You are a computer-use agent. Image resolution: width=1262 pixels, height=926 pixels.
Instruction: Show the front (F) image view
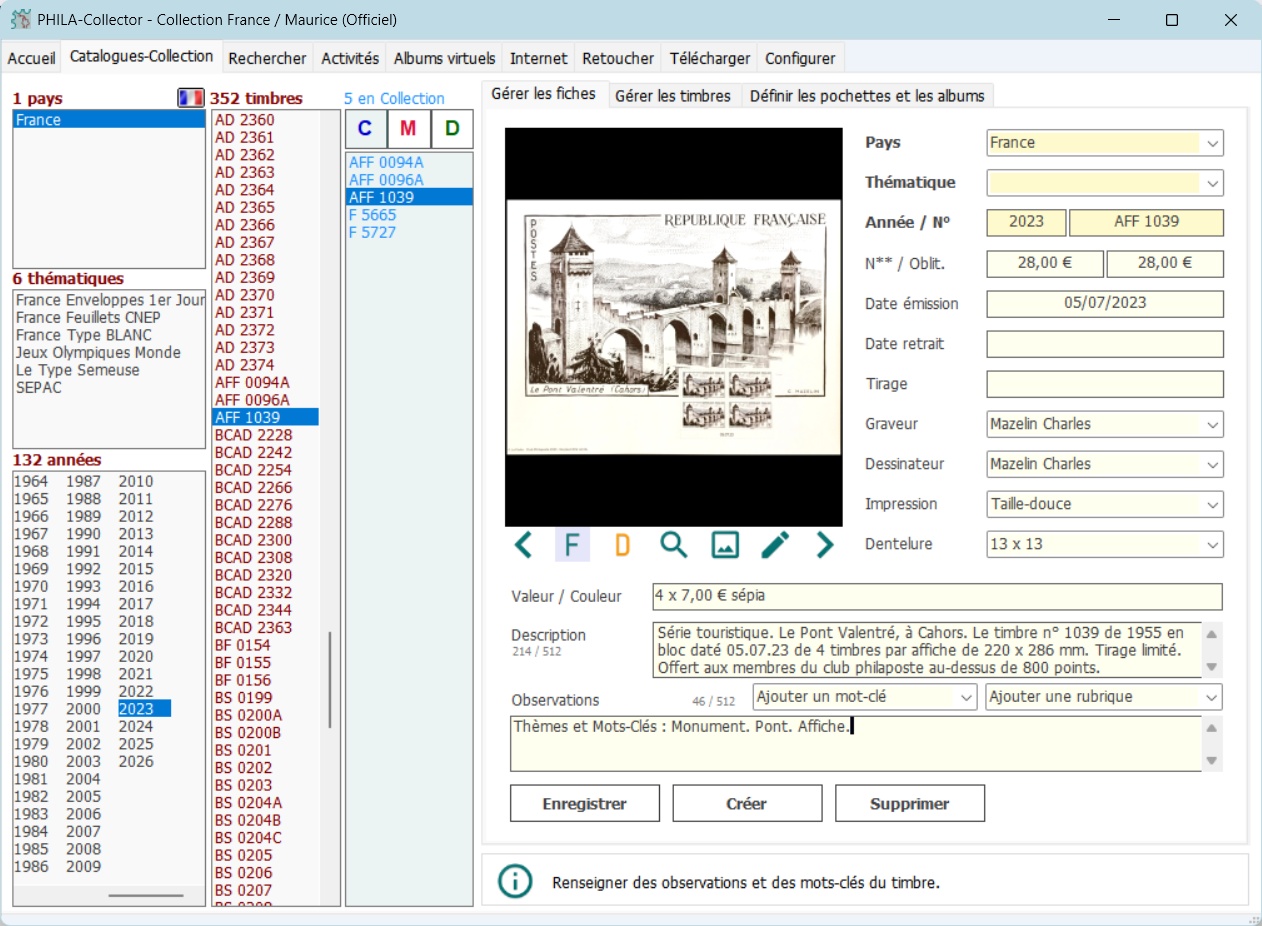coord(572,545)
